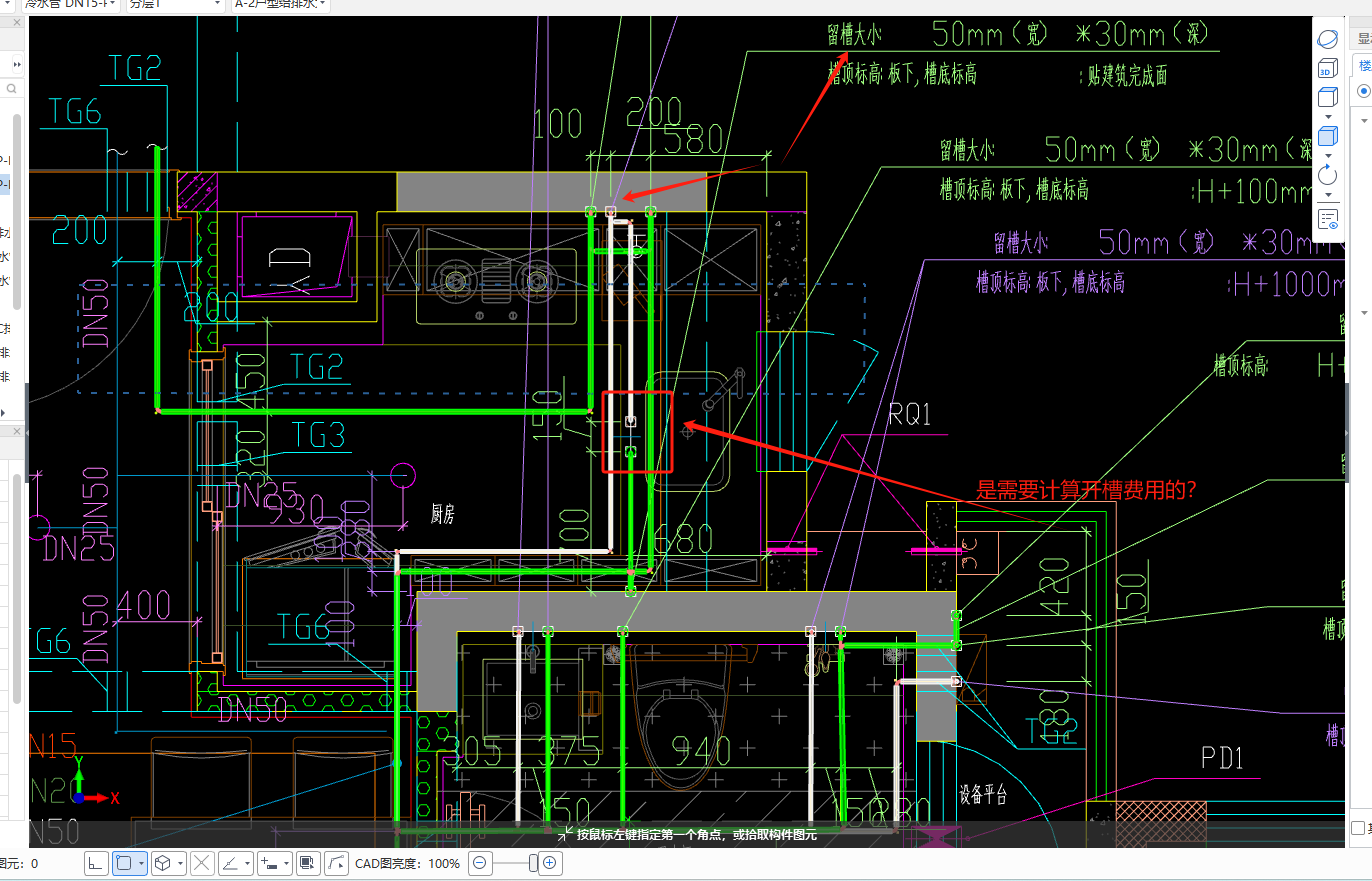Select the radio button in right panel
Viewport: 1372px width, 881px height.
tap(1363, 91)
